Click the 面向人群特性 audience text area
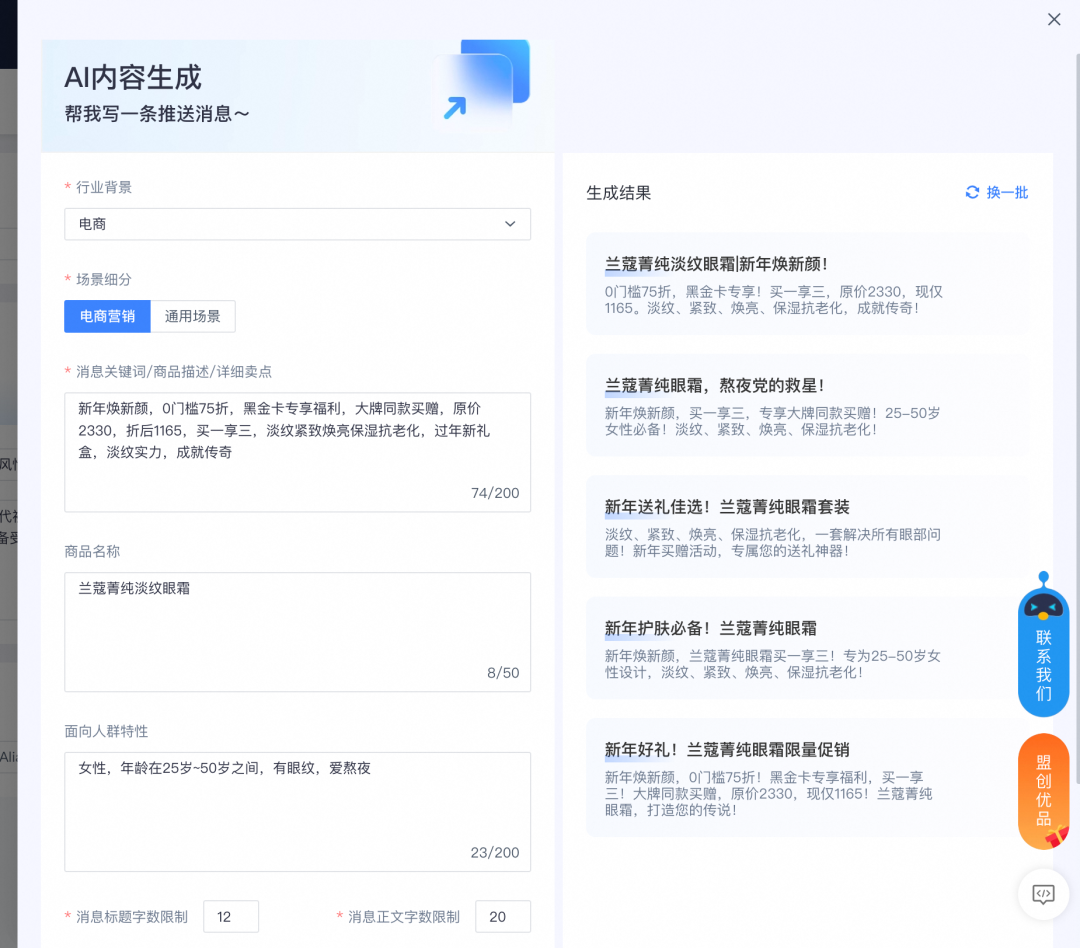The height and width of the screenshot is (948, 1080). tap(298, 812)
